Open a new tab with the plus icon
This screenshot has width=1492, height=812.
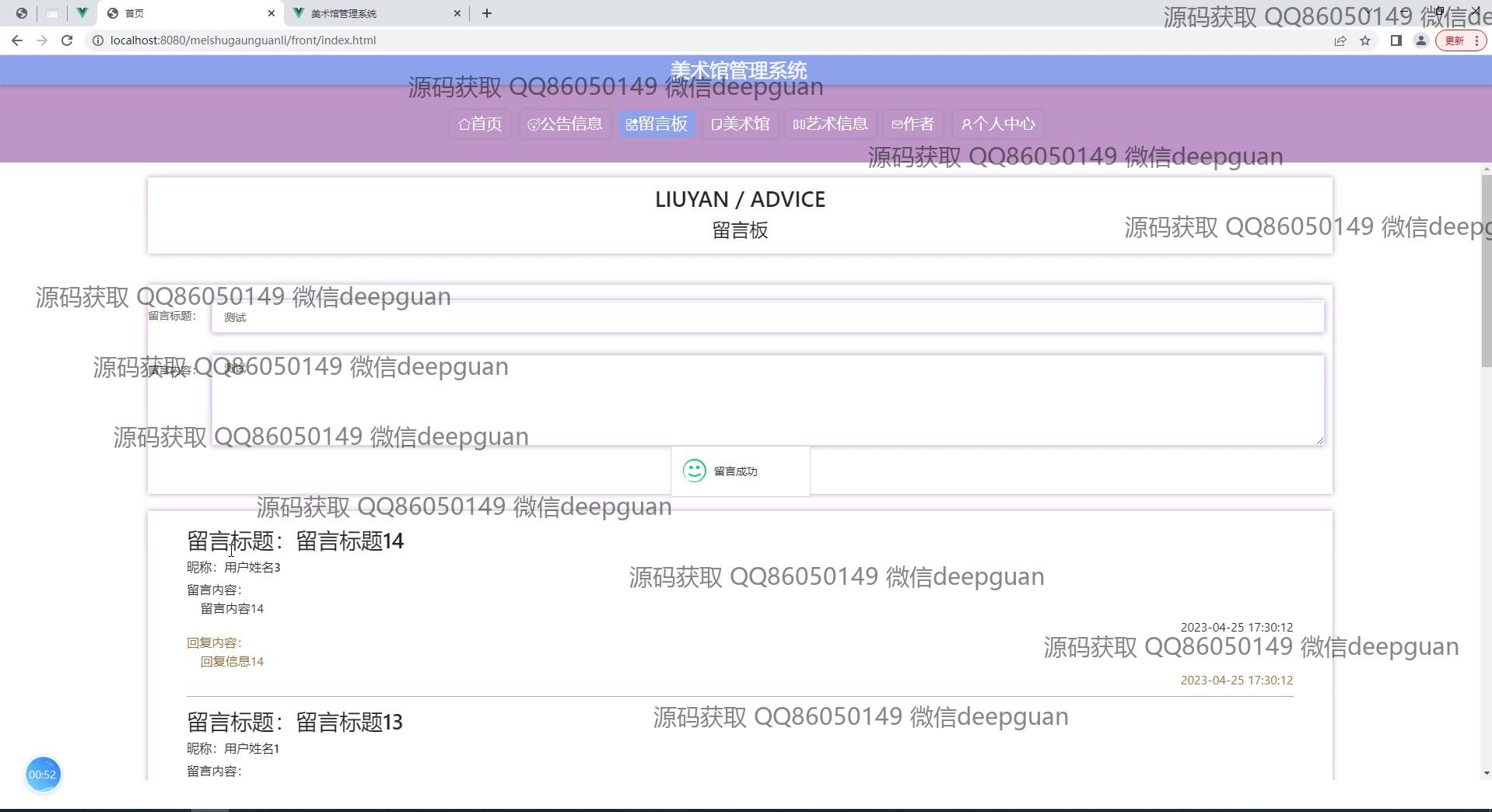coord(487,13)
